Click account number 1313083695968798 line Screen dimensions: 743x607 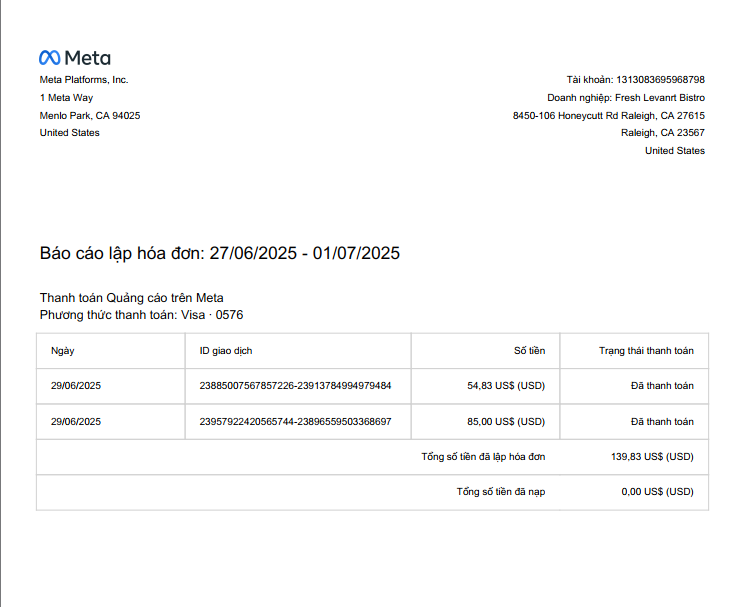tap(635, 80)
